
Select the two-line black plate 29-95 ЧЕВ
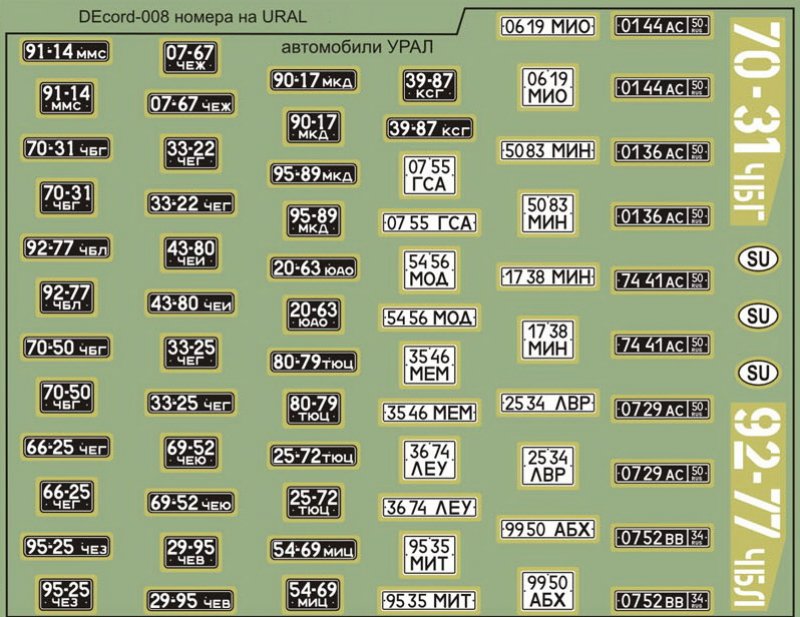tap(191, 552)
